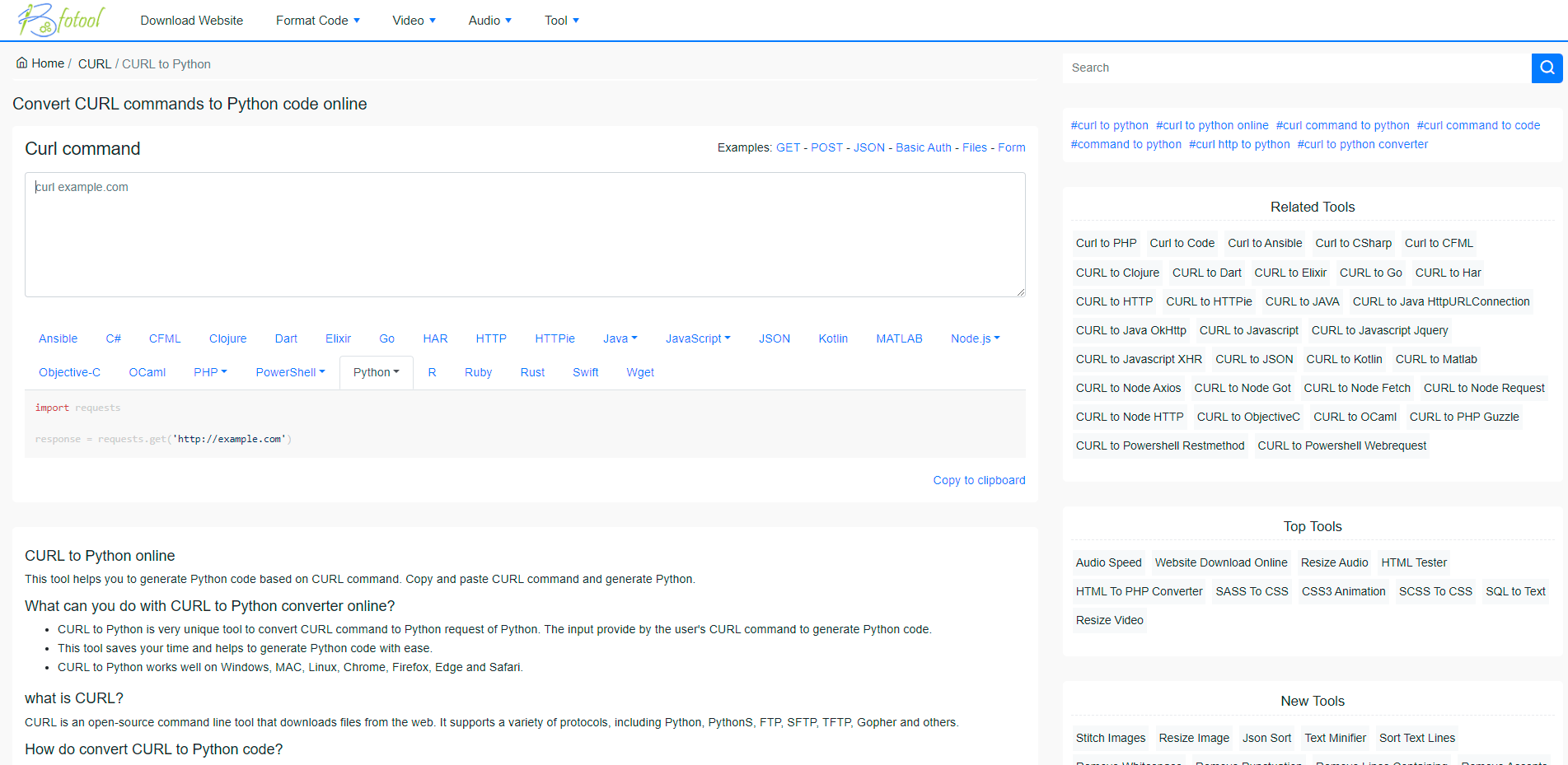This screenshot has height=765, width=1568.
Task: Focus the Search input field
Action: tap(1296, 68)
